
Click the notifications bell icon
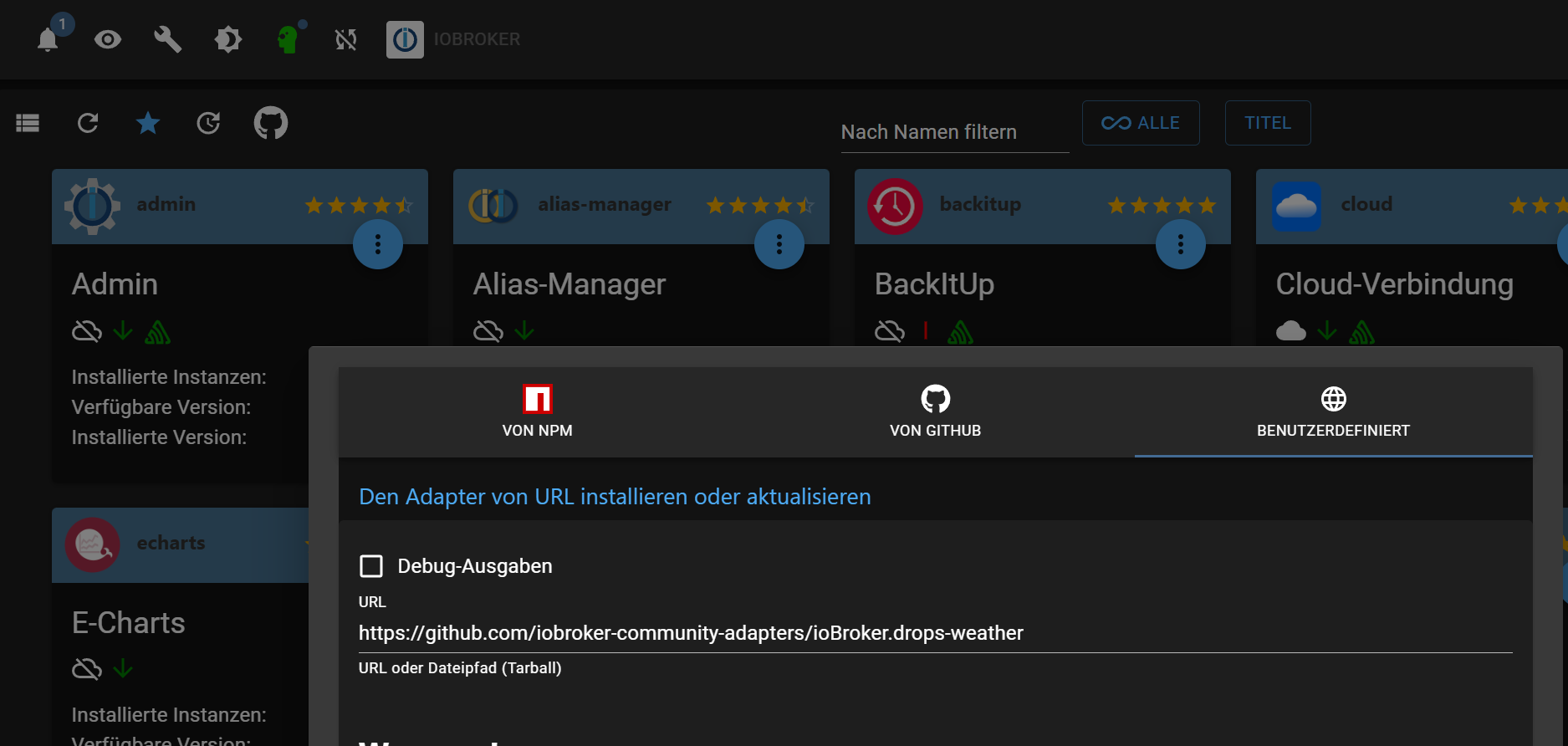click(x=49, y=39)
